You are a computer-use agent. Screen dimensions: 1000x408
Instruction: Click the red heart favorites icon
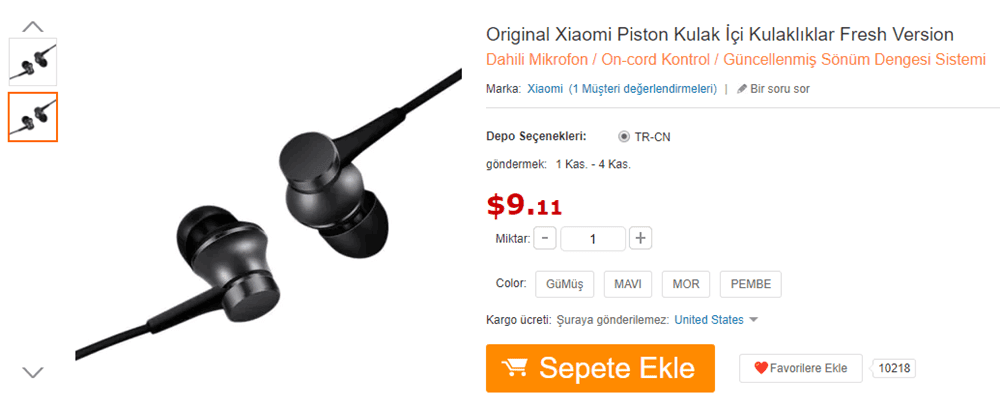761,368
